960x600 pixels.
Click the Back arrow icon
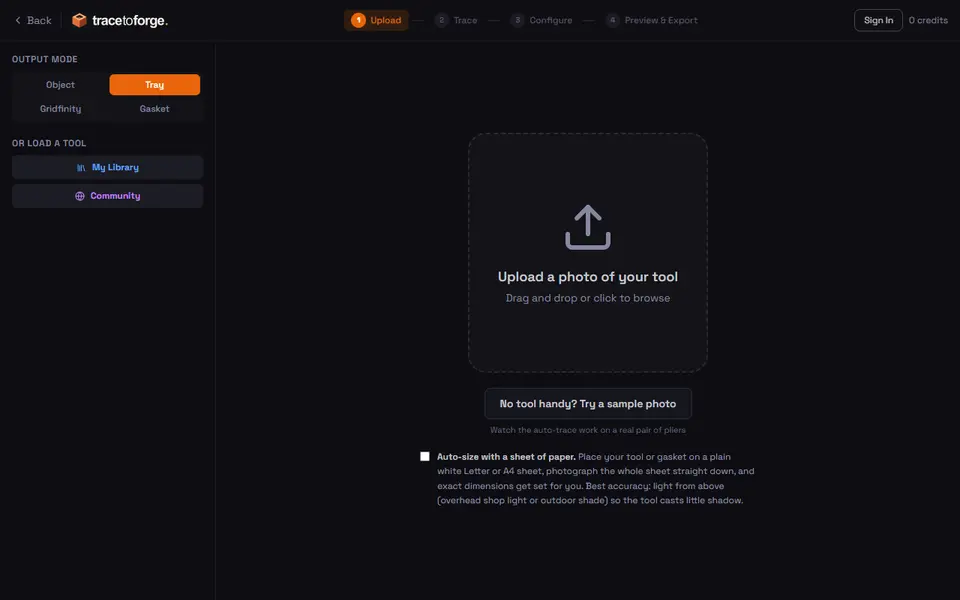click(18, 20)
